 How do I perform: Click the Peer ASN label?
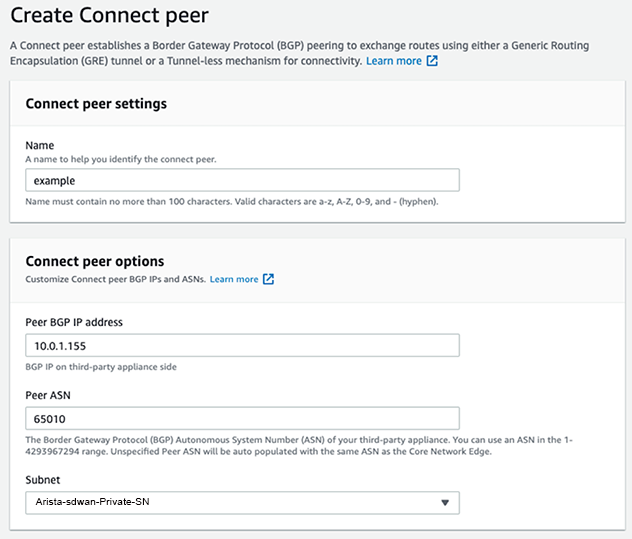pyautogui.click(x=46, y=394)
